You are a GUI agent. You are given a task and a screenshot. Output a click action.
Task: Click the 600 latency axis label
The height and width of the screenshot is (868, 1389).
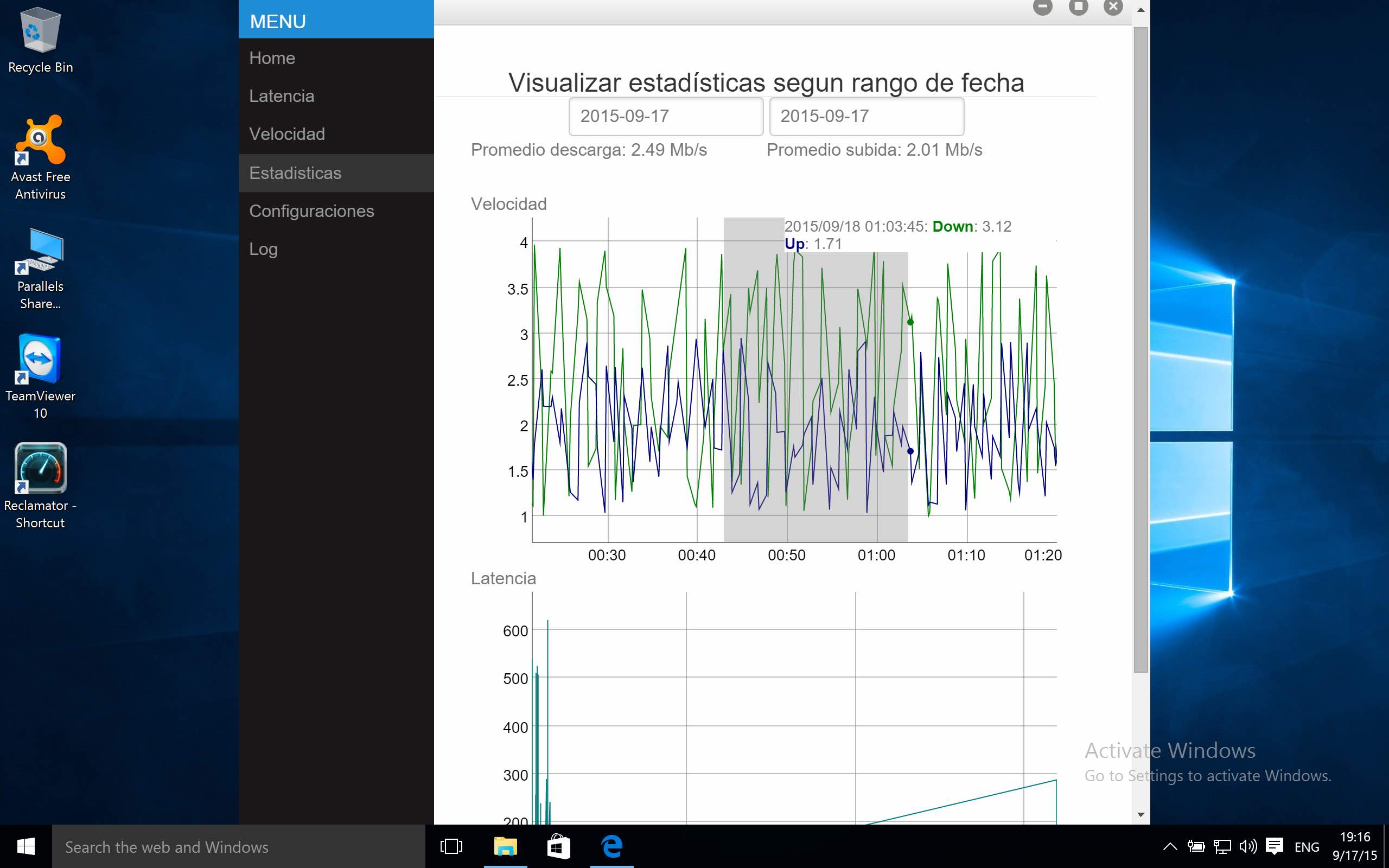515,631
